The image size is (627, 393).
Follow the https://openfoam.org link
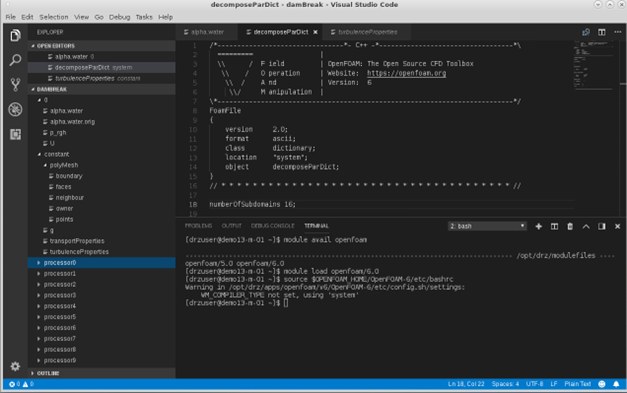(x=406, y=73)
